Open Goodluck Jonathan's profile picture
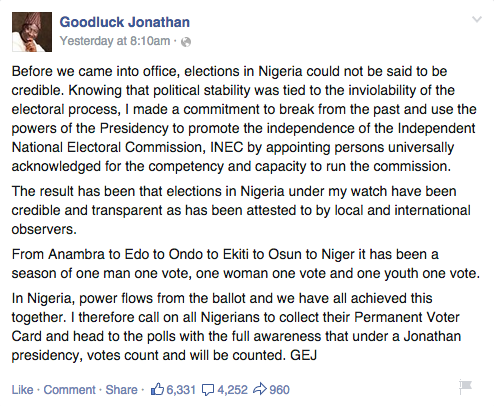Viewport: 494px width, 406px height. pyautogui.click(x=32, y=32)
